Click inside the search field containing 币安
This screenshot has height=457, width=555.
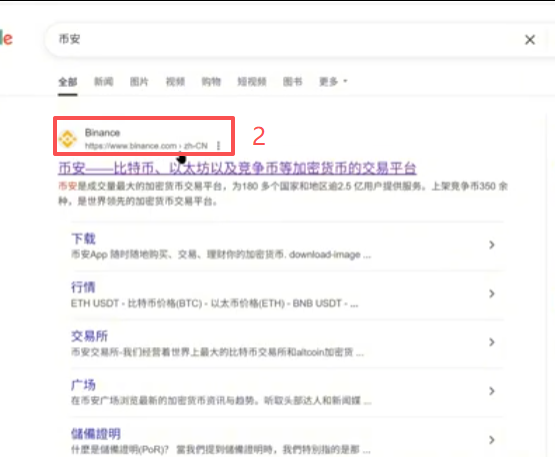point(283,39)
